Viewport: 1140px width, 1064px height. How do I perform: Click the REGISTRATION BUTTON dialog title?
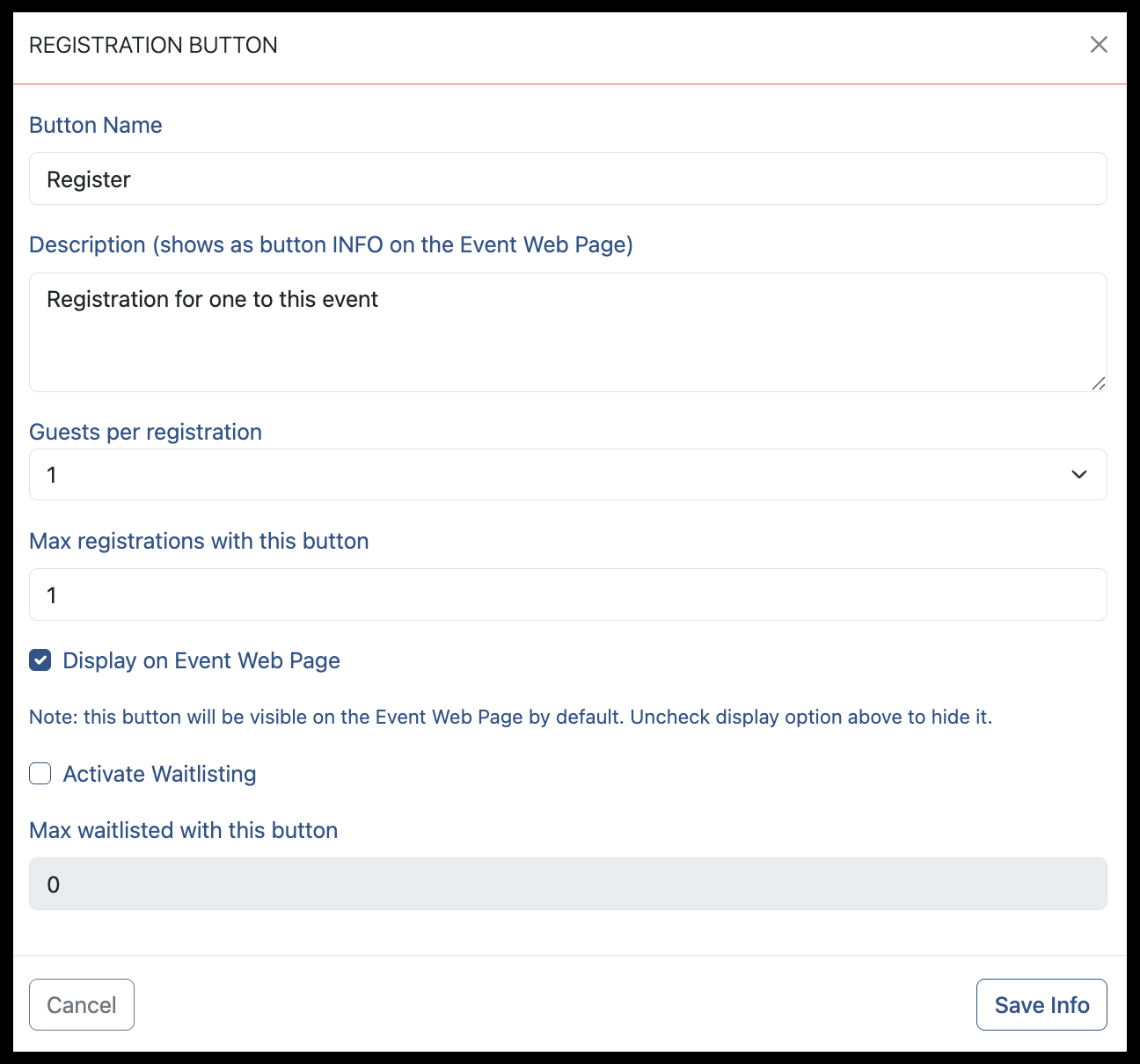click(153, 45)
